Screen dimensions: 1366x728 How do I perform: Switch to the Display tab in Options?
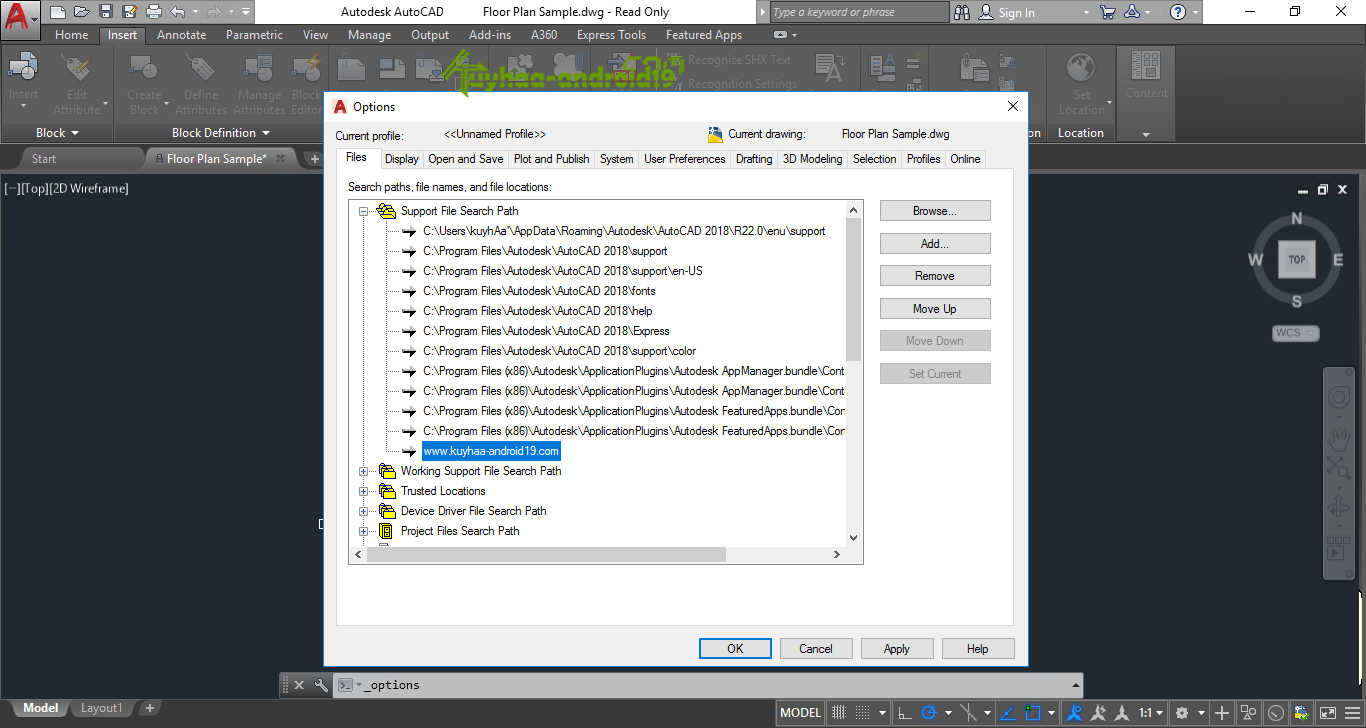[x=402, y=159]
